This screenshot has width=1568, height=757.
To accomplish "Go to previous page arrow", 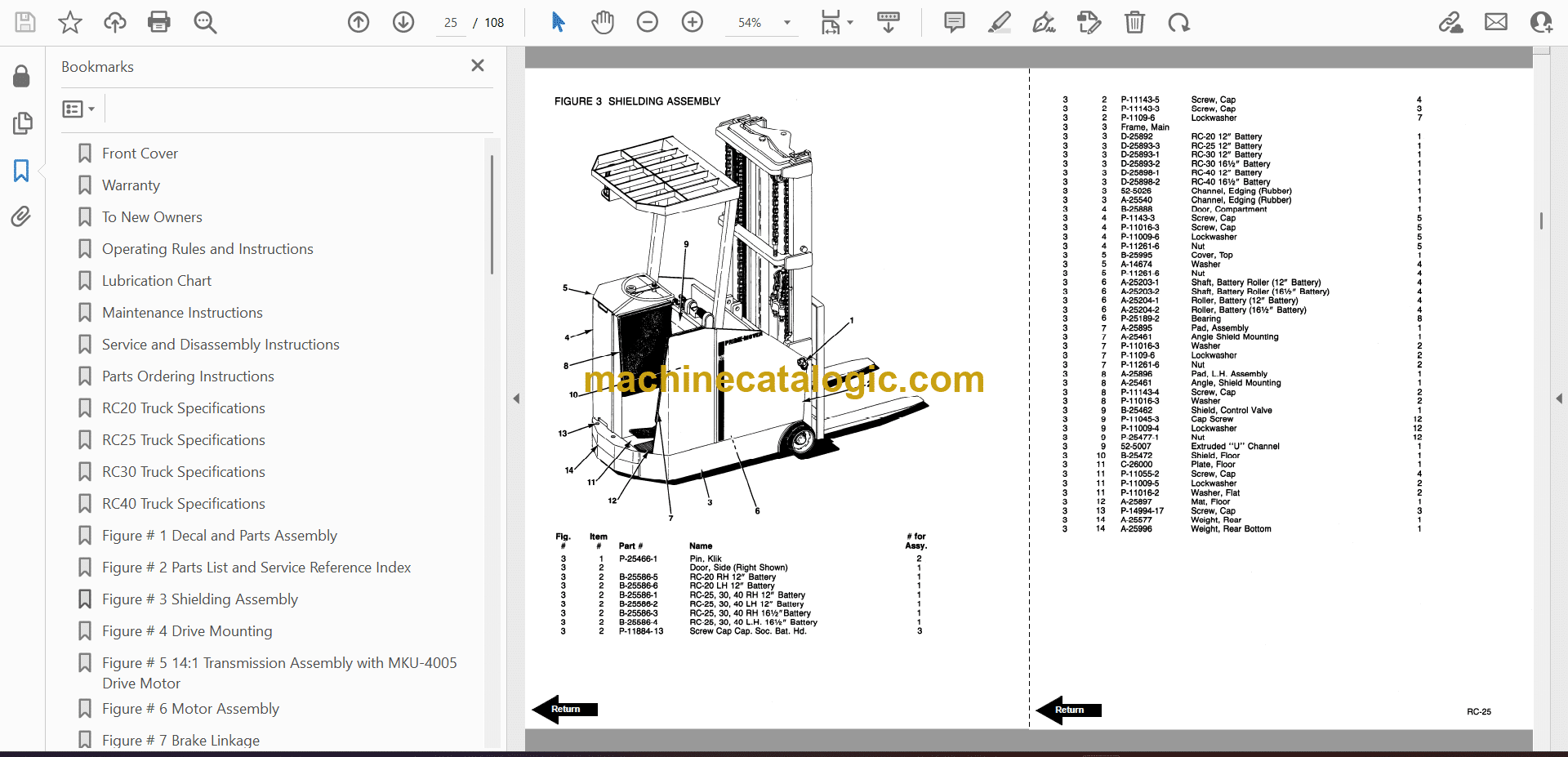I will [x=359, y=22].
